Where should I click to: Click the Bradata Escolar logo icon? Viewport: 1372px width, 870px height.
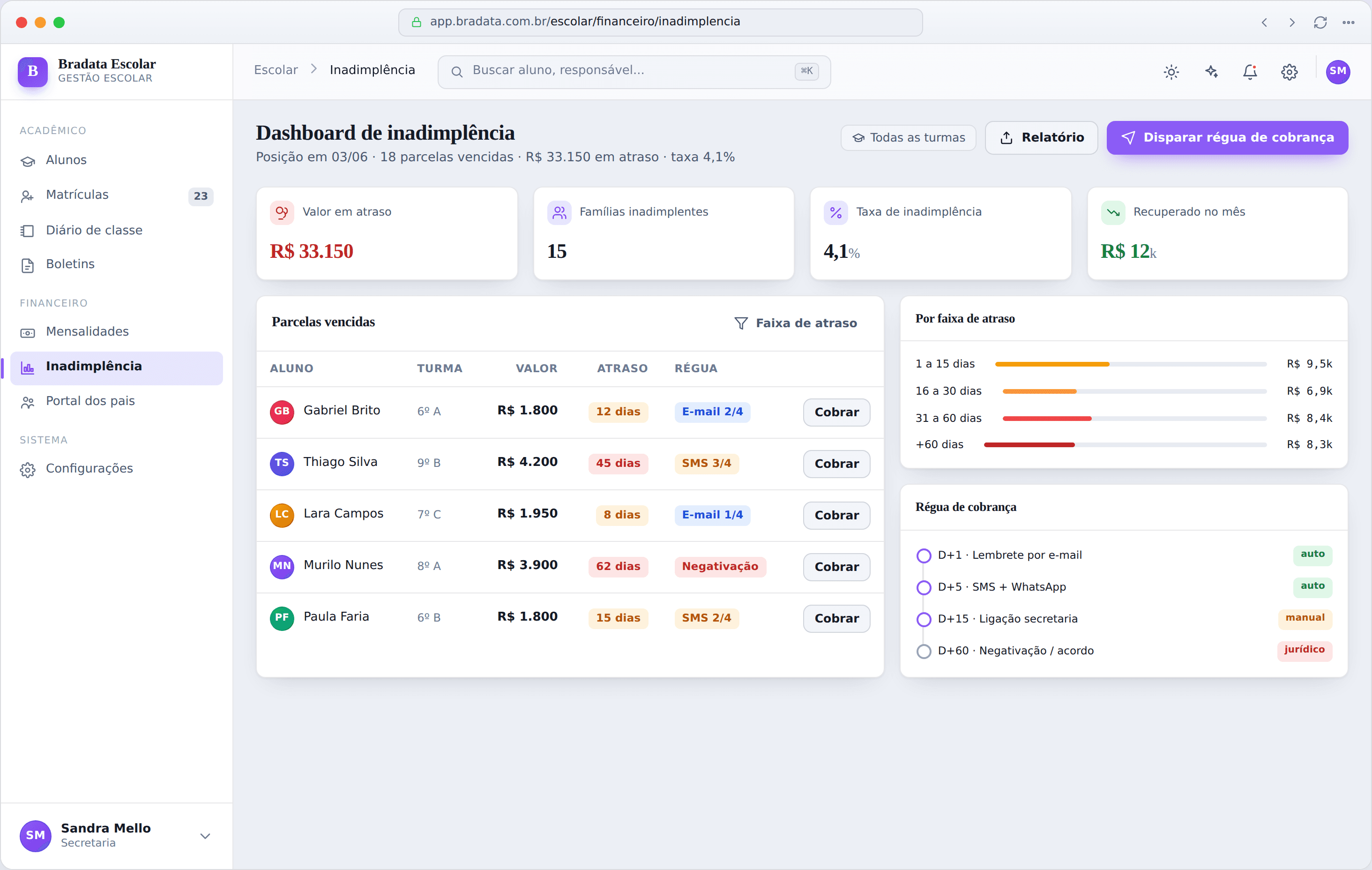pyautogui.click(x=32, y=71)
